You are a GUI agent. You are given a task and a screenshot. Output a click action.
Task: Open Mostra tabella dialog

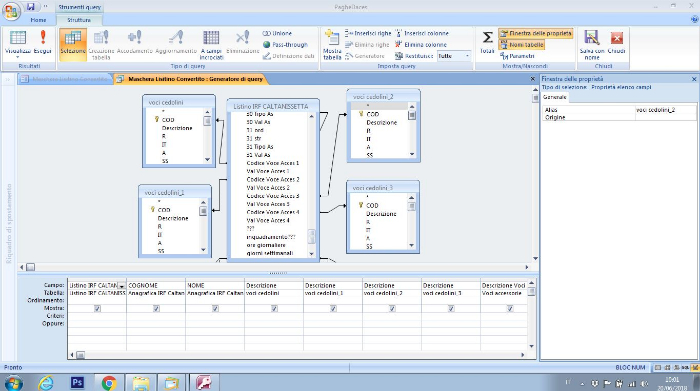pyautogui.click(x=332, y=45)
